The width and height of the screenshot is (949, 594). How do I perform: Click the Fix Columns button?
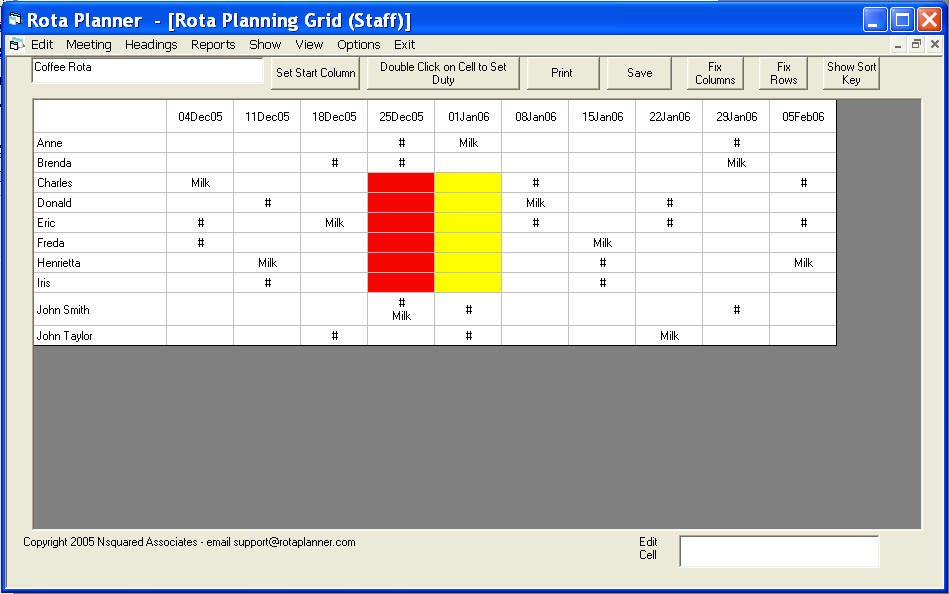tap(715, 73)
